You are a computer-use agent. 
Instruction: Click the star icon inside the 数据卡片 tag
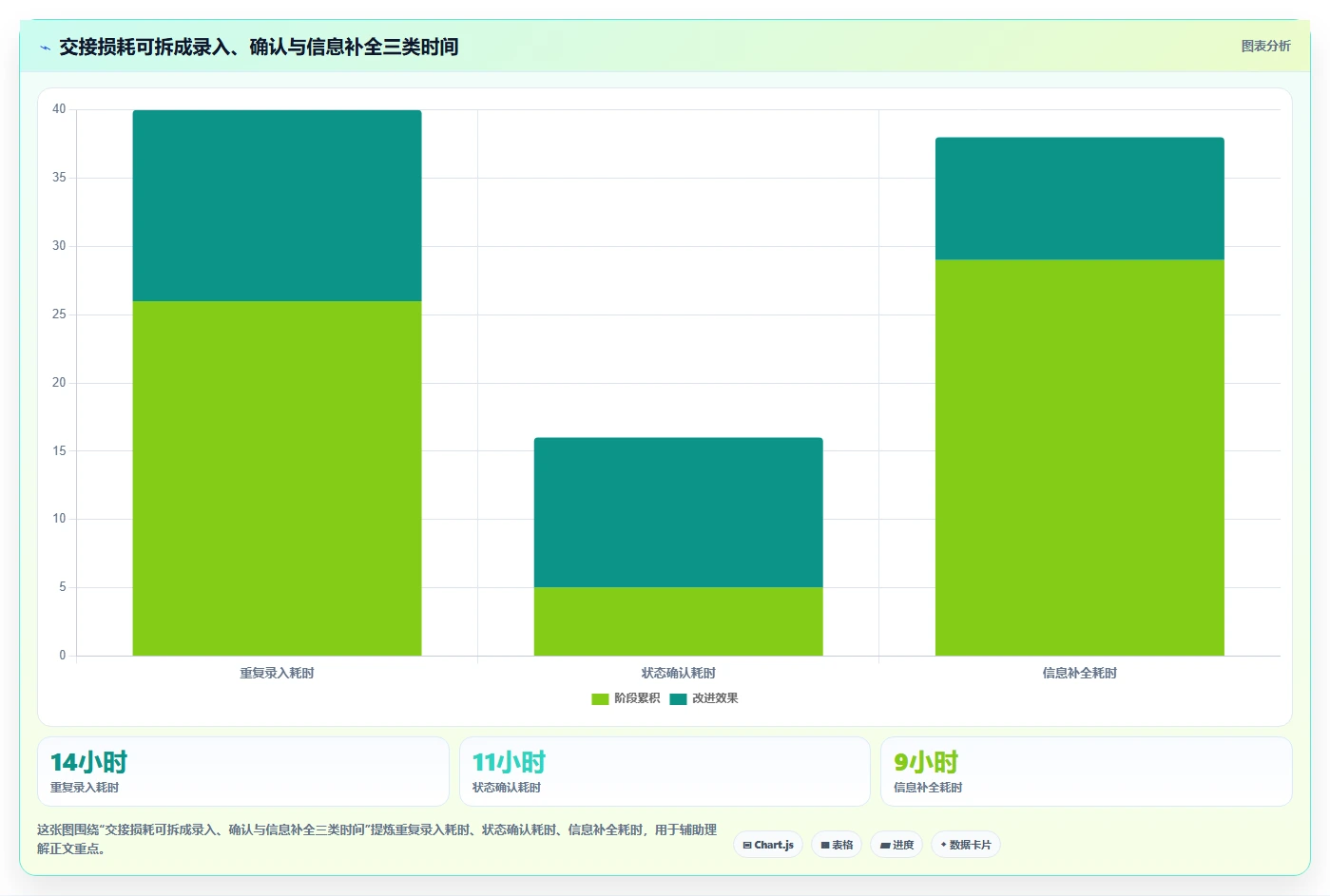point(943,844)
